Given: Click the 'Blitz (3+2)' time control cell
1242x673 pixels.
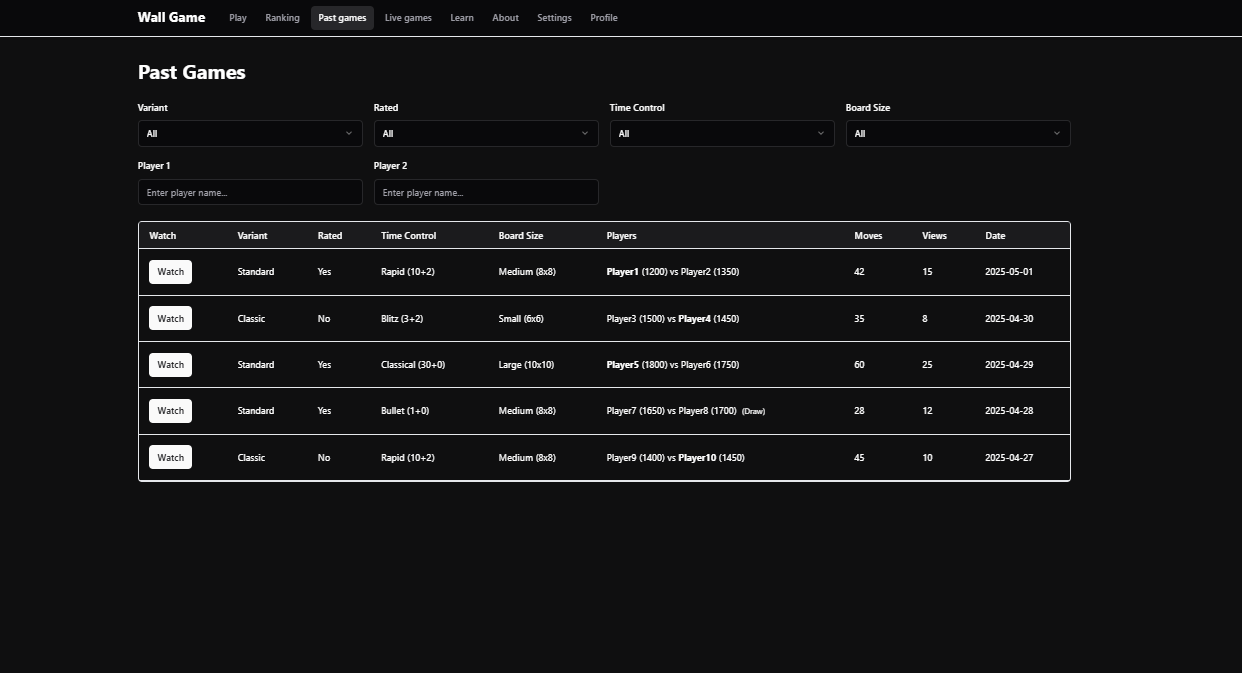Looking at the screenshot, I should (402, 319).
